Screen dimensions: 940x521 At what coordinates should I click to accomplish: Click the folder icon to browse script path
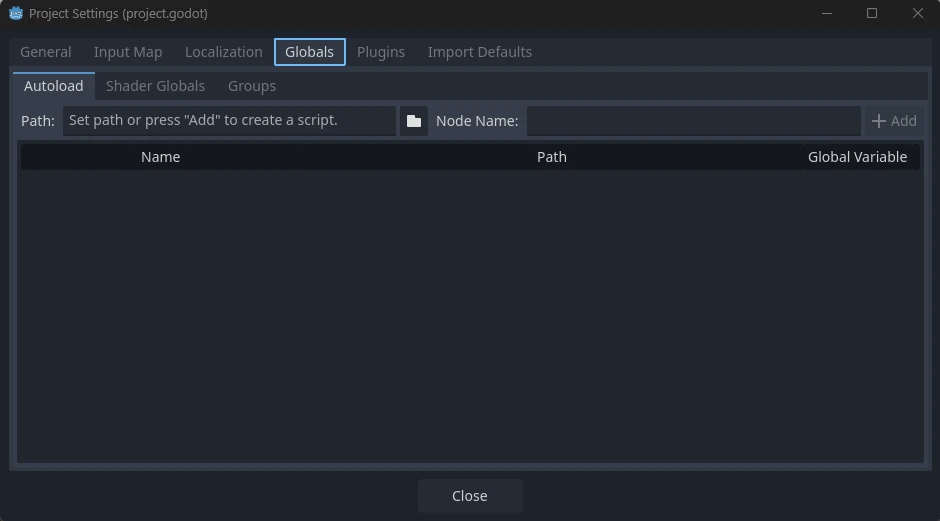[413, 121]
